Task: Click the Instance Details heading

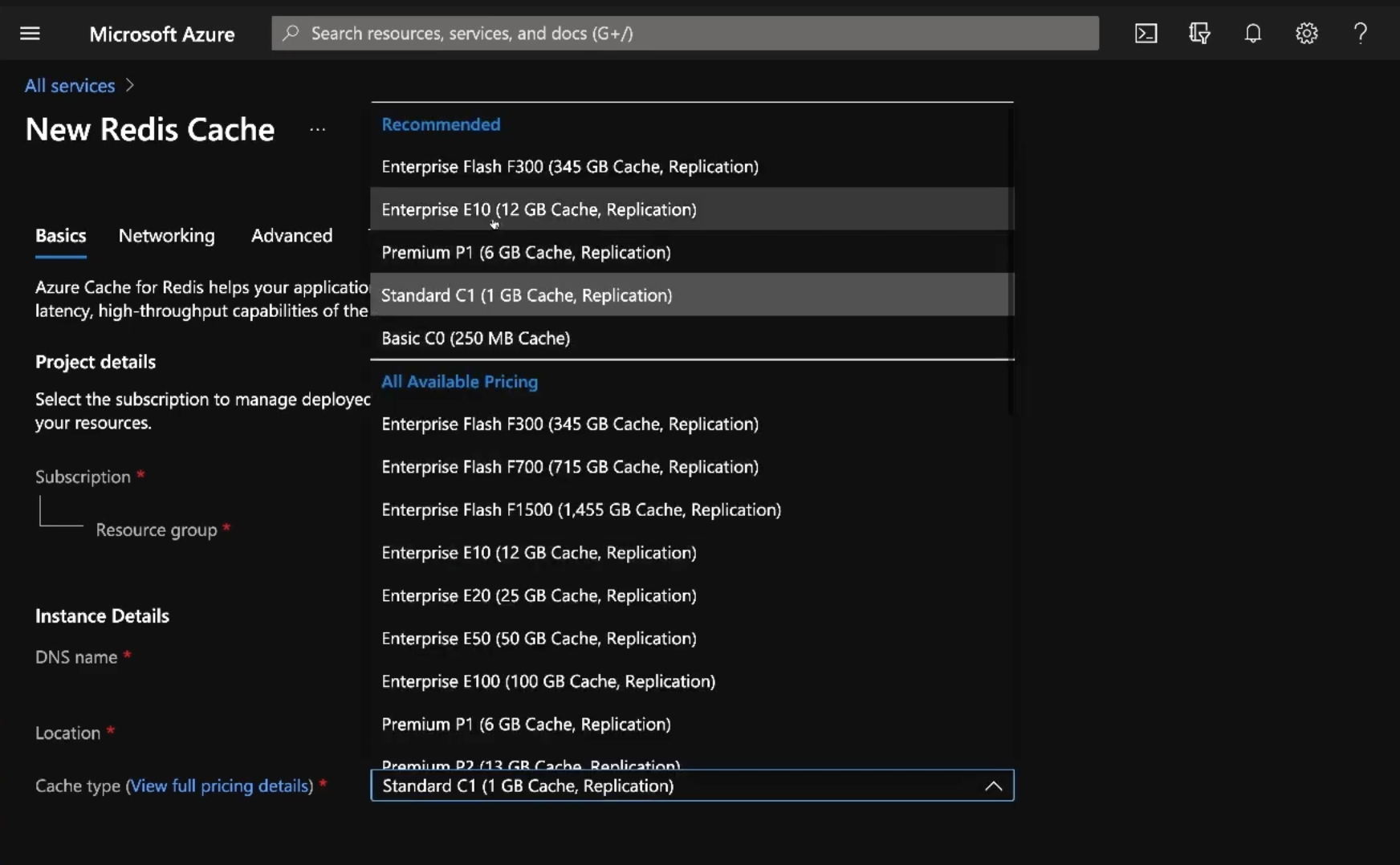Action: click(x=102, y=615)
